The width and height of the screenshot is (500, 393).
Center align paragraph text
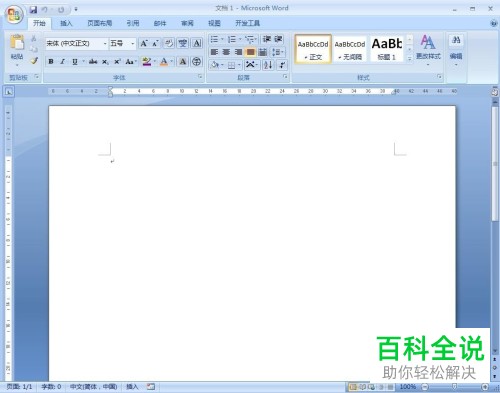click(226, 52)
